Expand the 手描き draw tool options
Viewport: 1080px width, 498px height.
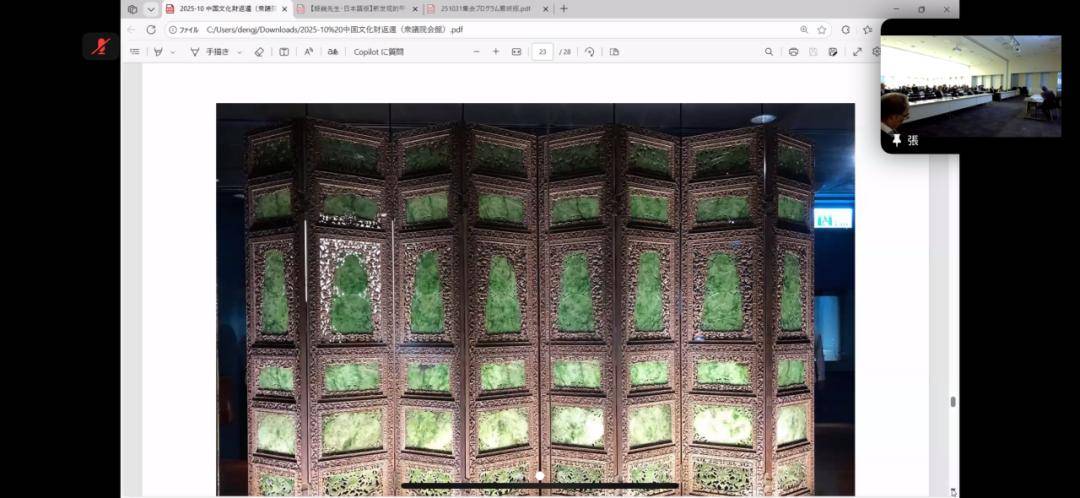click(x=240, y=52)
